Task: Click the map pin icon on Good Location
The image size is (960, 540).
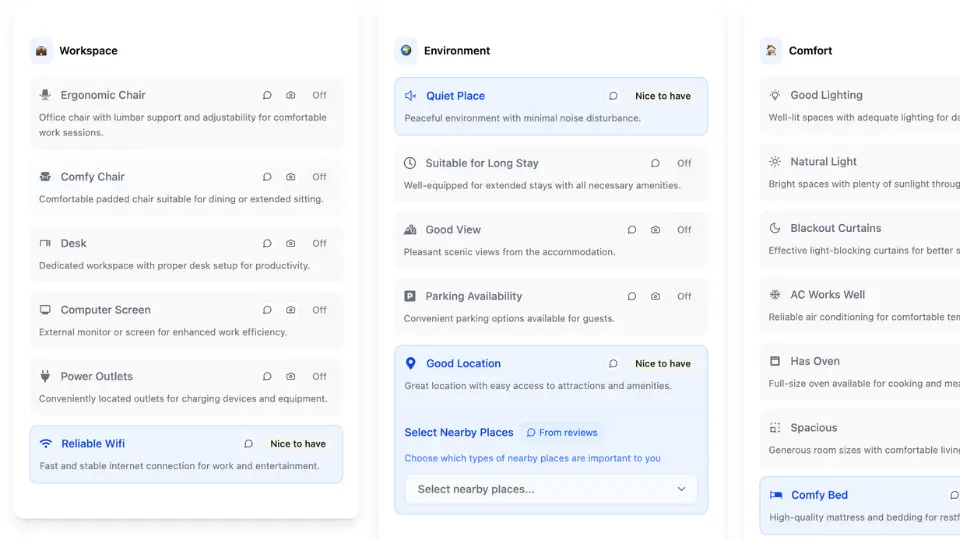Action: tap(411, 363)
